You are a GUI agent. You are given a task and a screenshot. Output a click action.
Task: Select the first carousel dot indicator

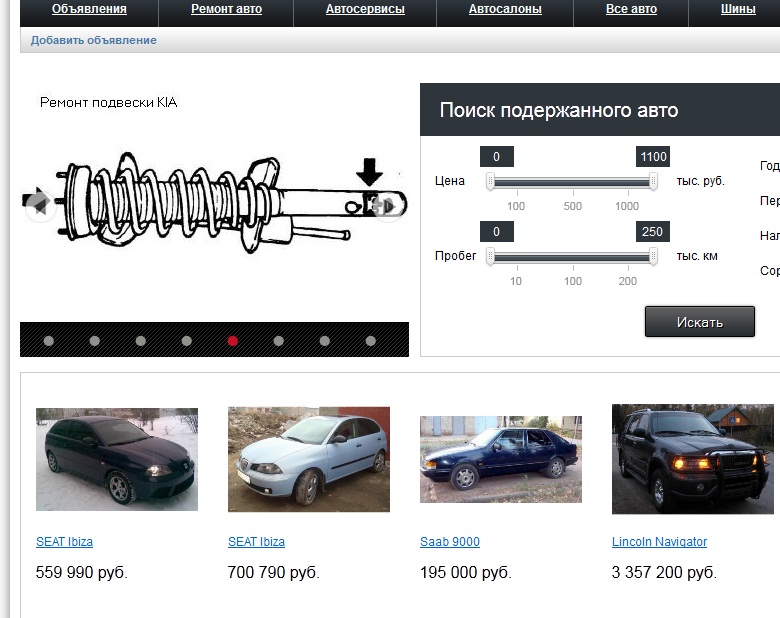pyautogui.click(x=49, y=341)
